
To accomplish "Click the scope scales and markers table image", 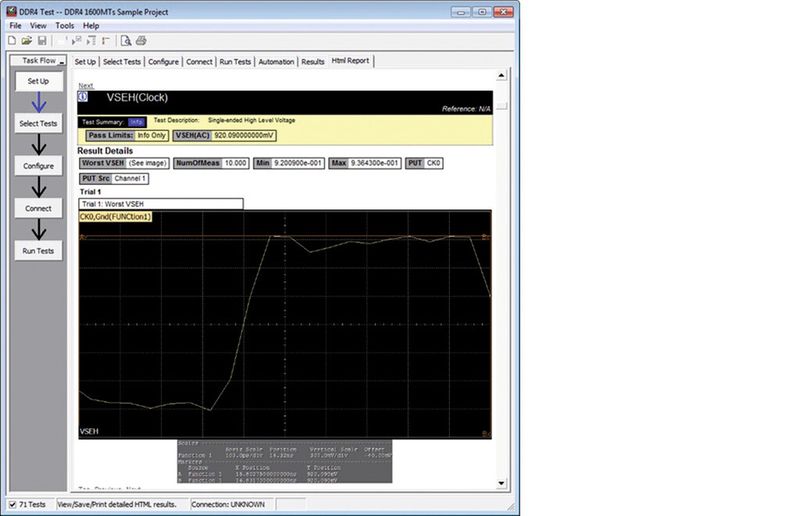I will point(285,461).
